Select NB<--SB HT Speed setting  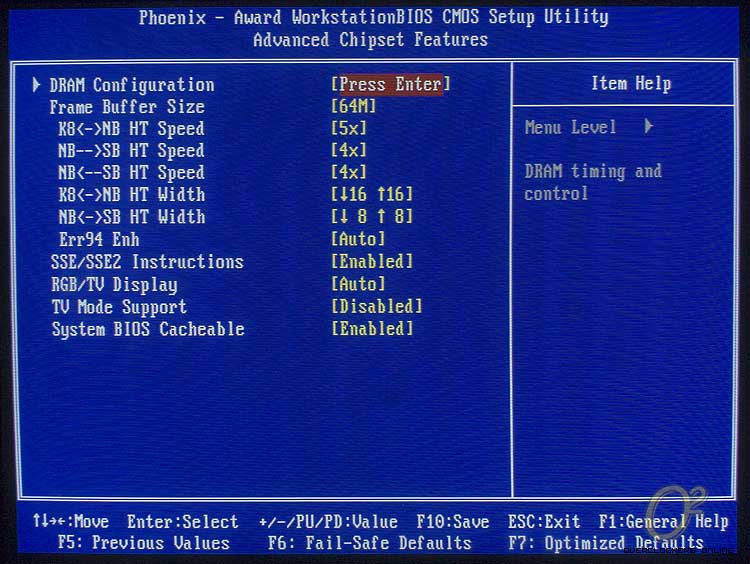[x=131, y=173]
